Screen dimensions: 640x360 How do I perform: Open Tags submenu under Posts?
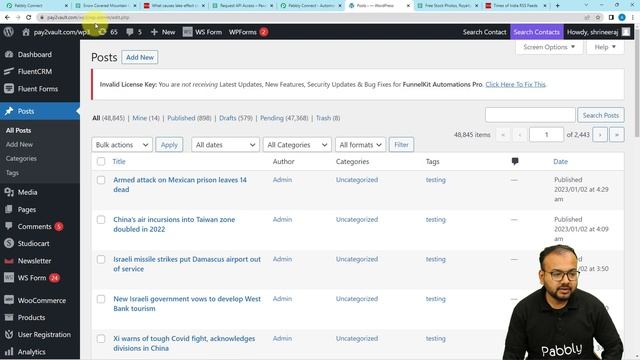point(12,173)
